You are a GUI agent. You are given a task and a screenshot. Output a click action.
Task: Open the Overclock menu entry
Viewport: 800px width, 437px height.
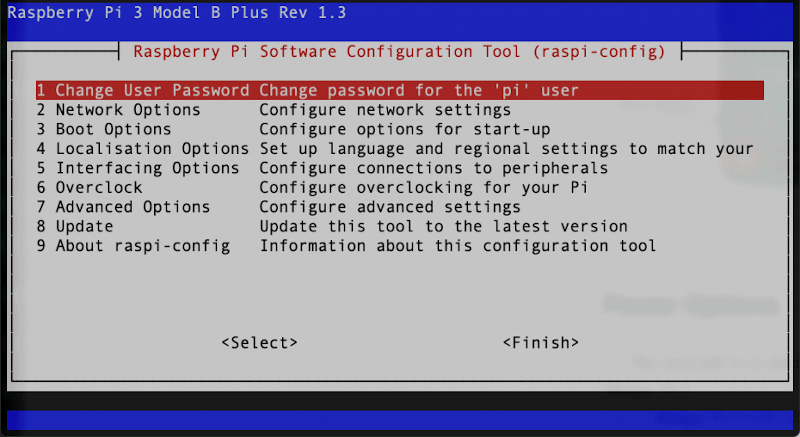point(399,187)
